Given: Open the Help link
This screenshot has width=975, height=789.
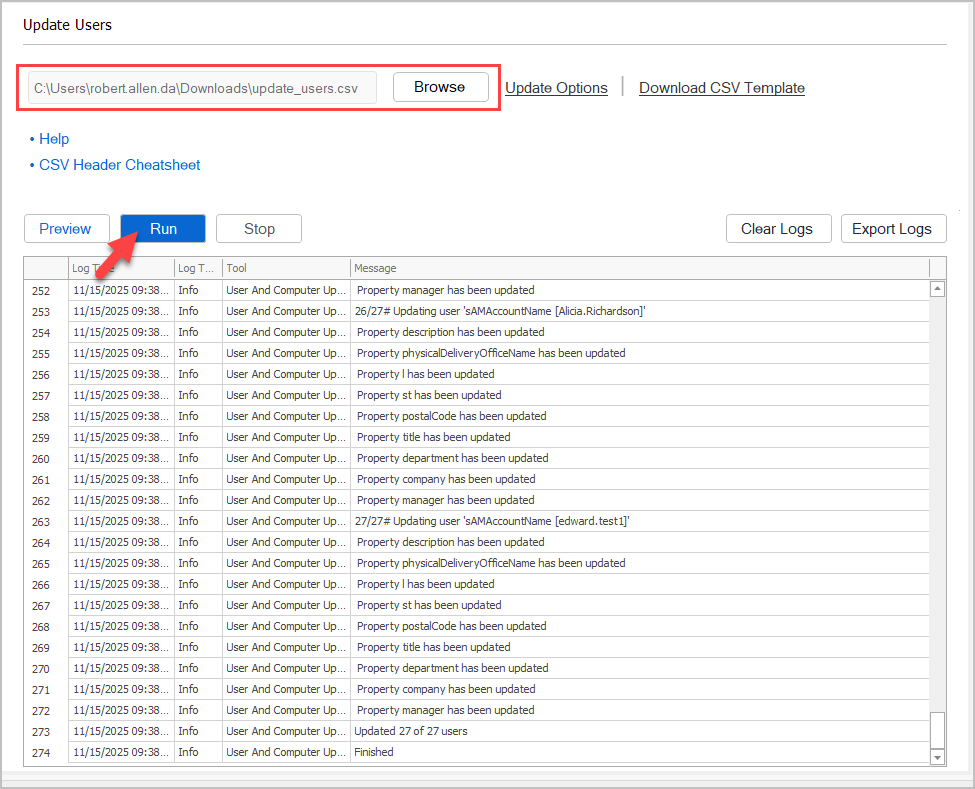Looking at the screenshot, I should (54, 139).
